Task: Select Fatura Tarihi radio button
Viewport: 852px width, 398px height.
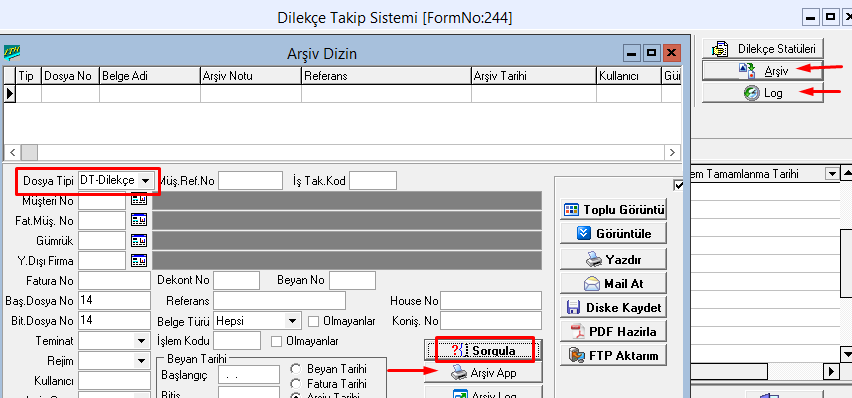Action: (296, 383)
